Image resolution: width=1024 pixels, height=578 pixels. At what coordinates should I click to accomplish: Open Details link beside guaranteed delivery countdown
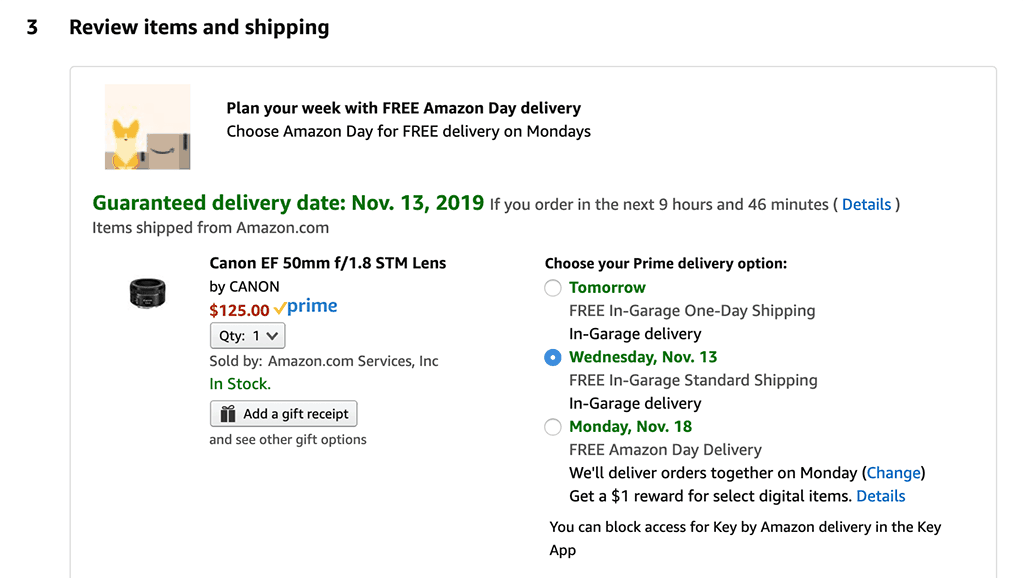click(x=866, y=204)
